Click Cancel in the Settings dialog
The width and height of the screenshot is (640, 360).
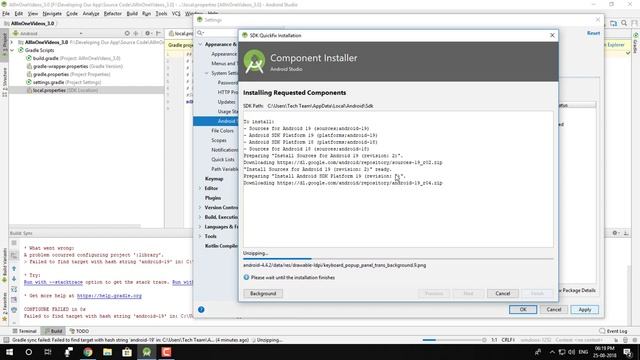click(553, 309)
